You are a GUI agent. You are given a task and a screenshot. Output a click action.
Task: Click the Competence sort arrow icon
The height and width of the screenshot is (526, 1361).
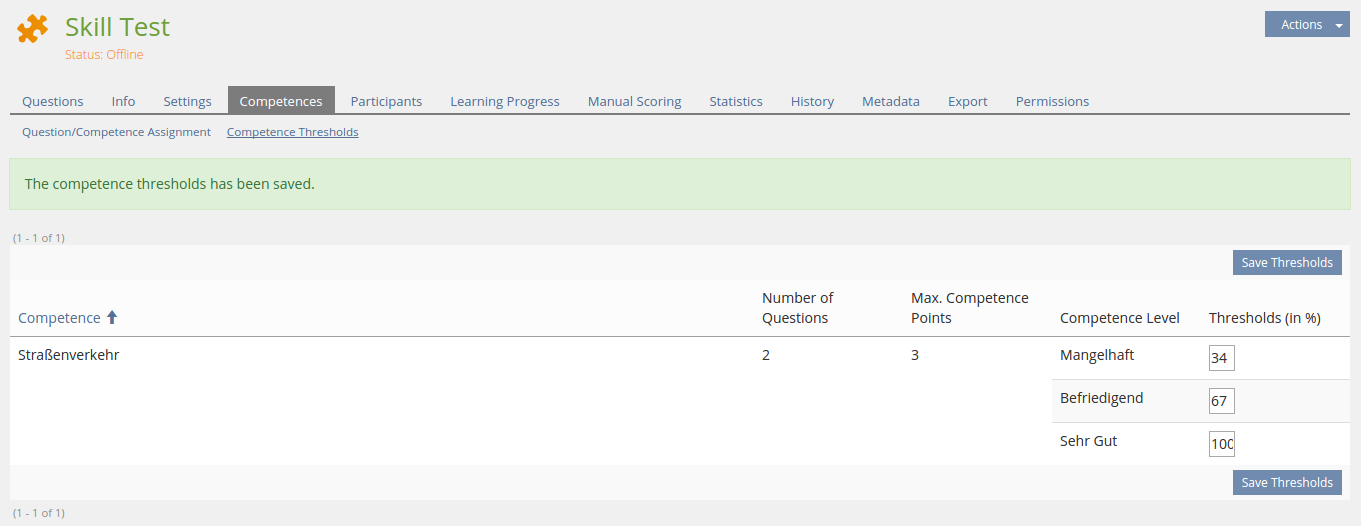point(112,318)
